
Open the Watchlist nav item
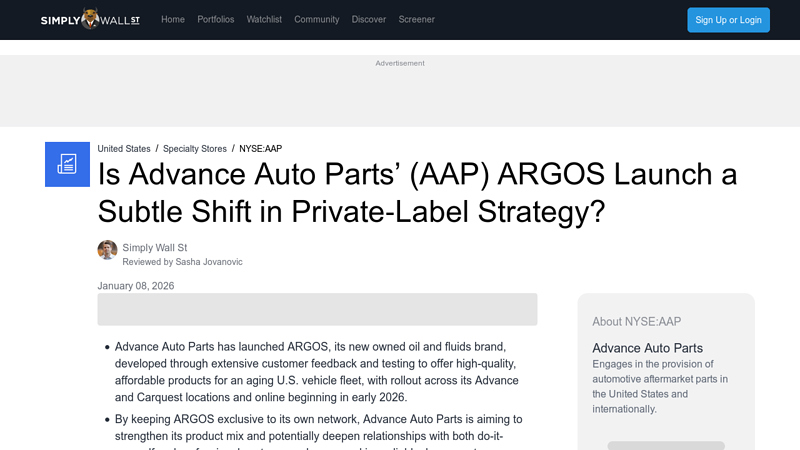(x=264, y=19)
